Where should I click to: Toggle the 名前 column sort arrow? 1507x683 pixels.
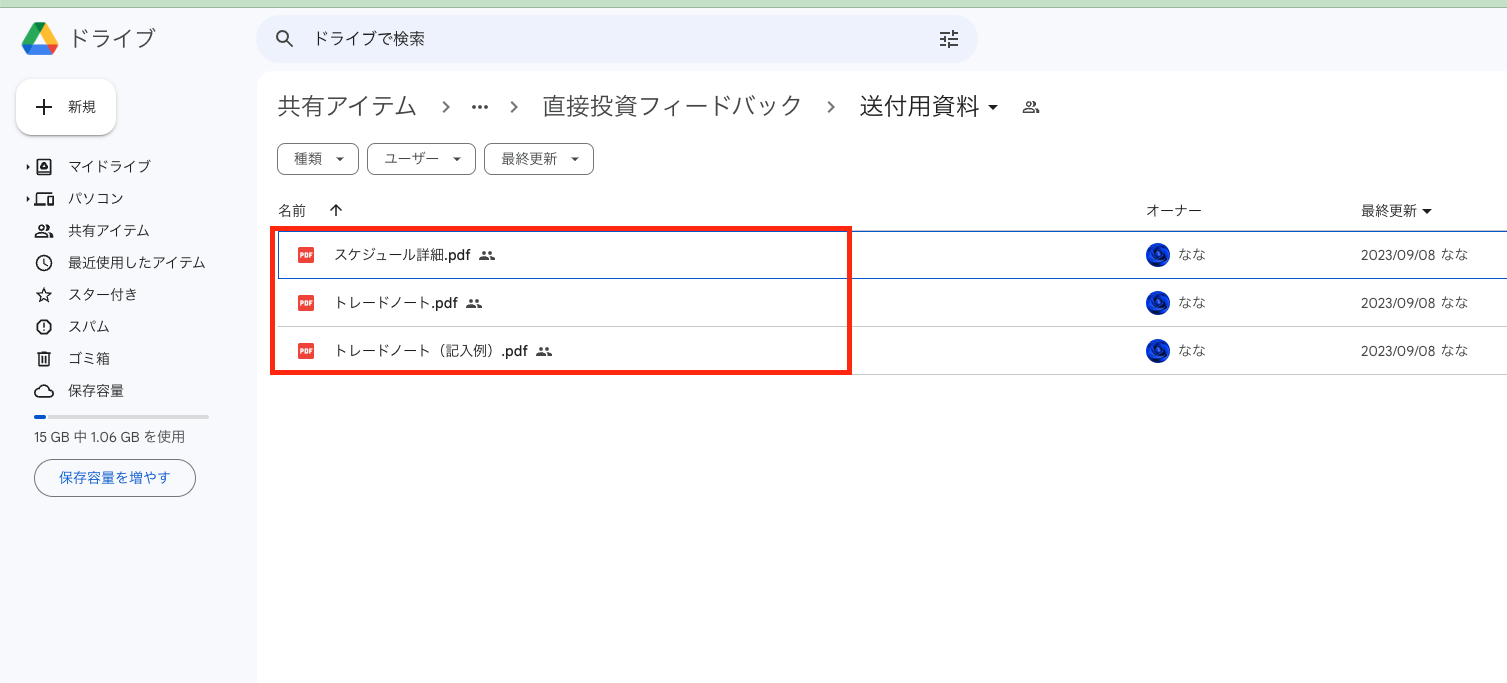[336, 210]
